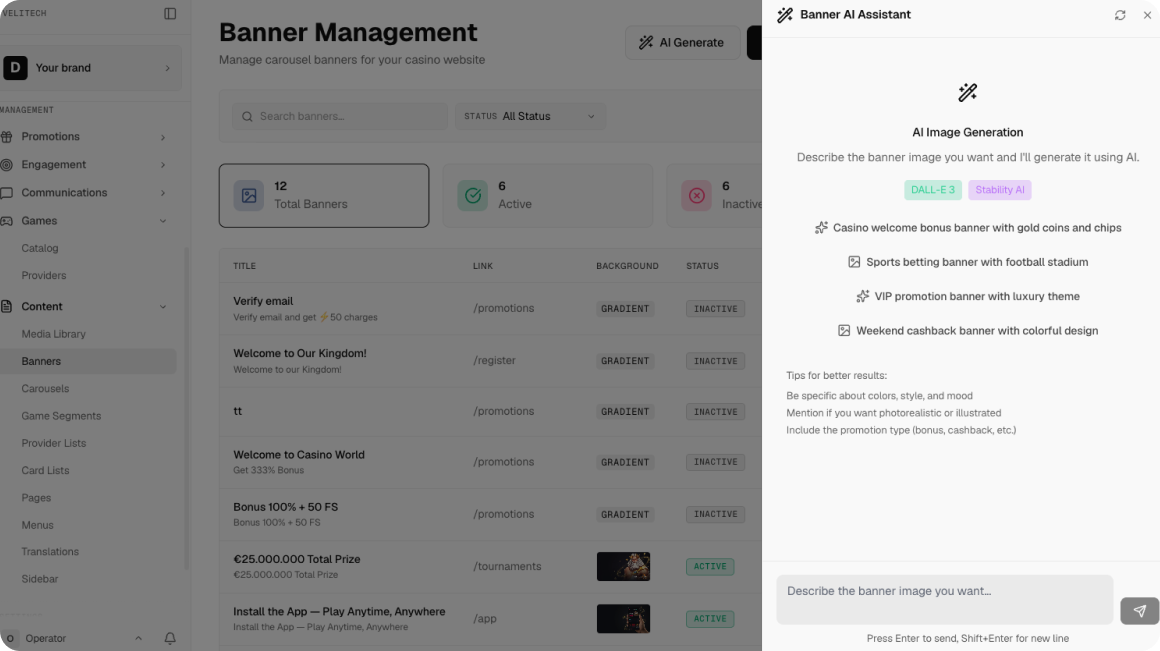
Task: Open the Providers page
Action: pos(44,276)
